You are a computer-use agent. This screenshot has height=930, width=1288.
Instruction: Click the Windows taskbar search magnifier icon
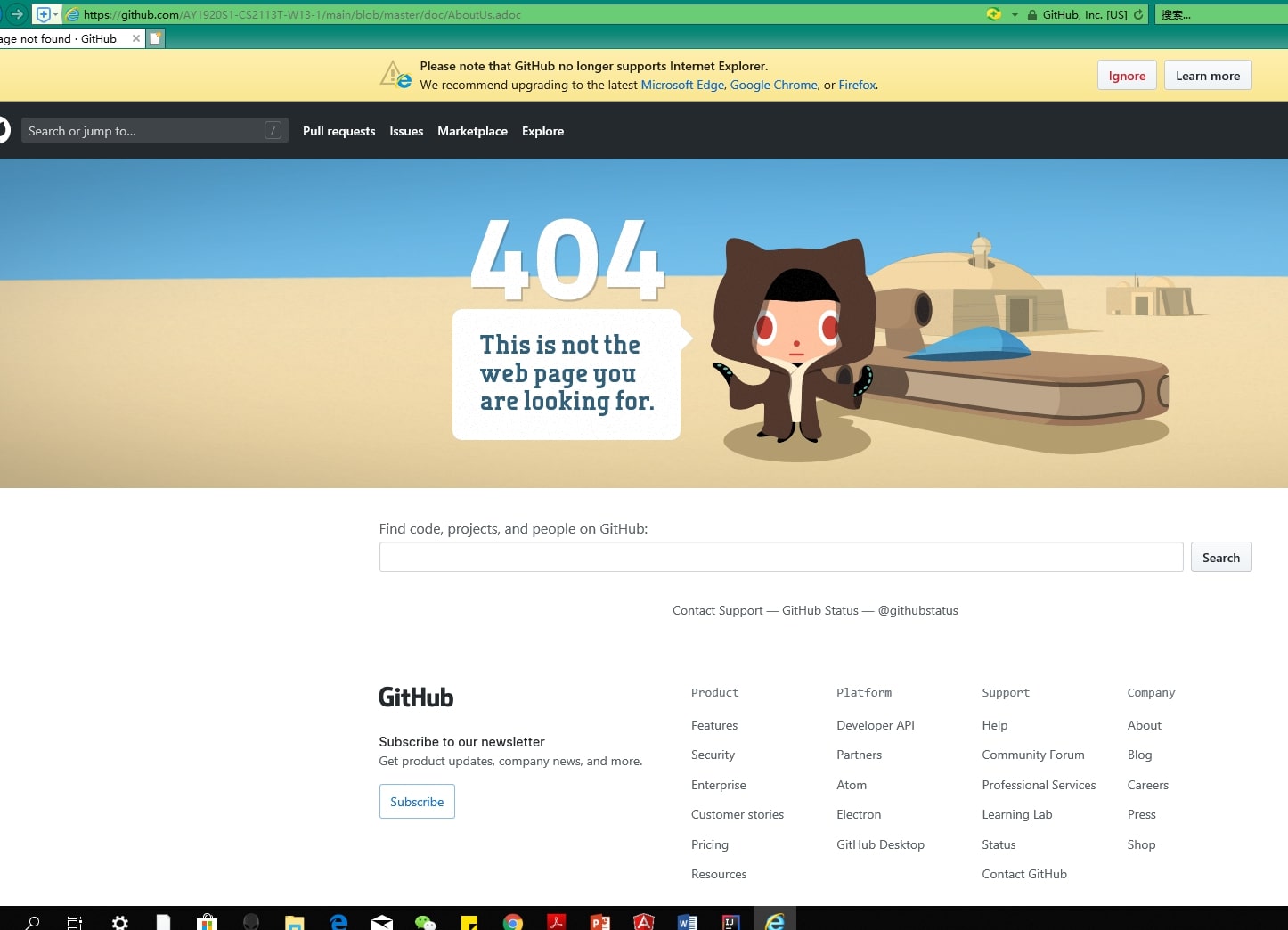click(33, 922)
